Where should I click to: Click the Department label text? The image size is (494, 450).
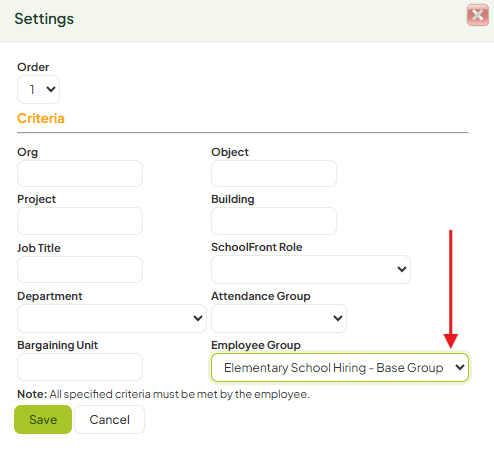coord(50,296)
